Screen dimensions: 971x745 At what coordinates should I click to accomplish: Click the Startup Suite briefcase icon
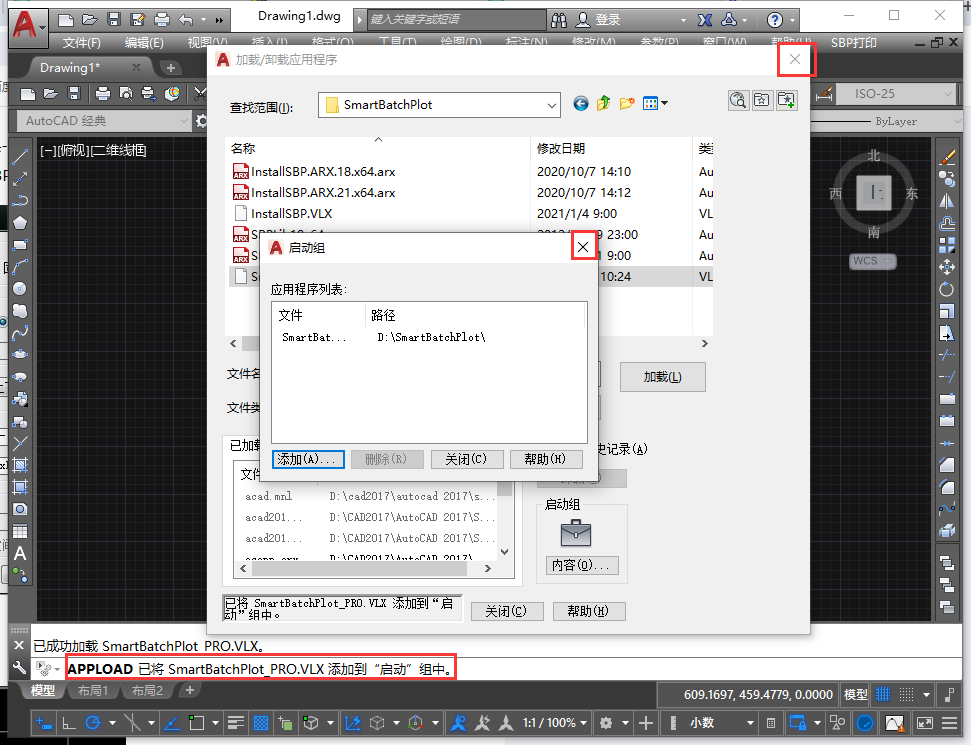click(x=576, y=533)
